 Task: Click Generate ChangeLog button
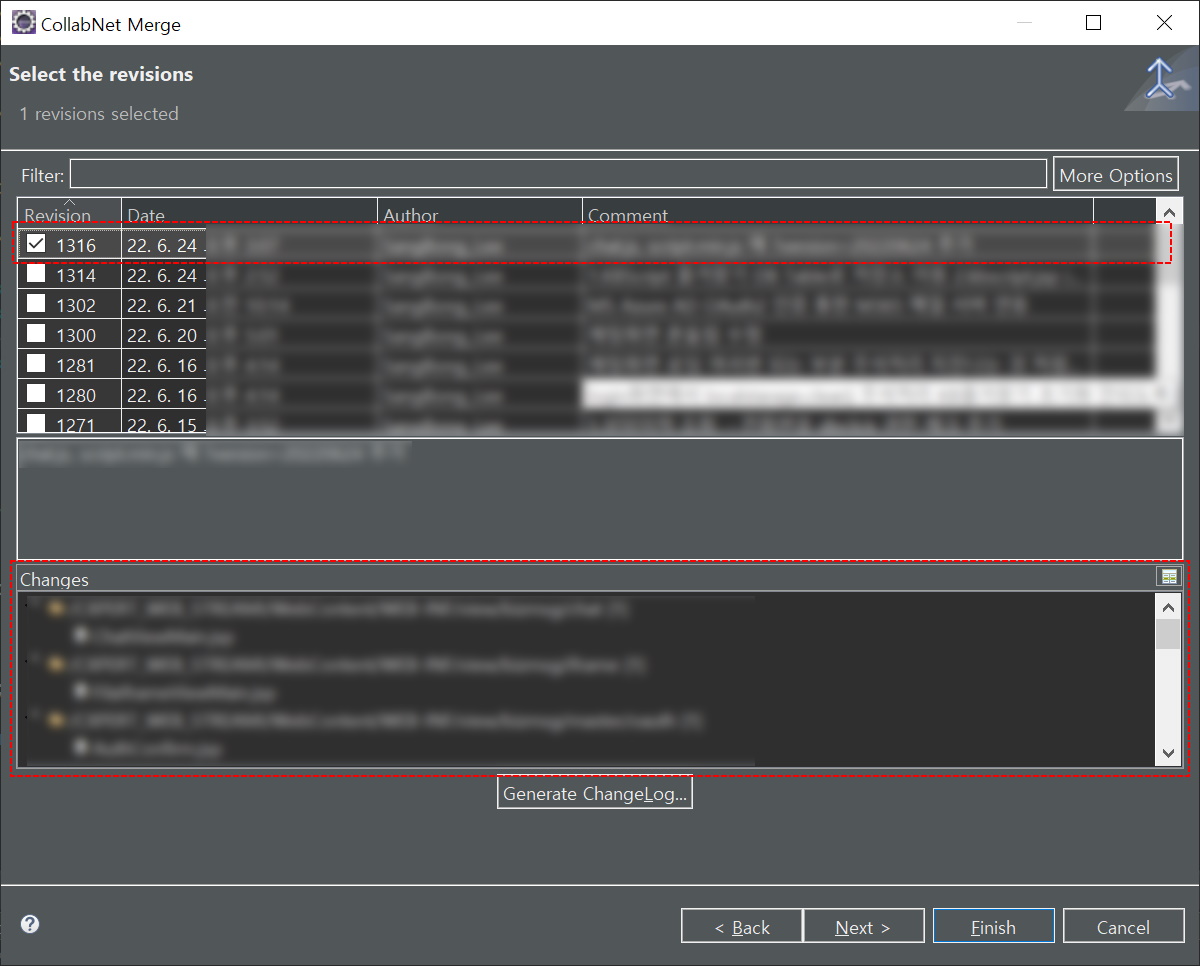click(595, 793)
